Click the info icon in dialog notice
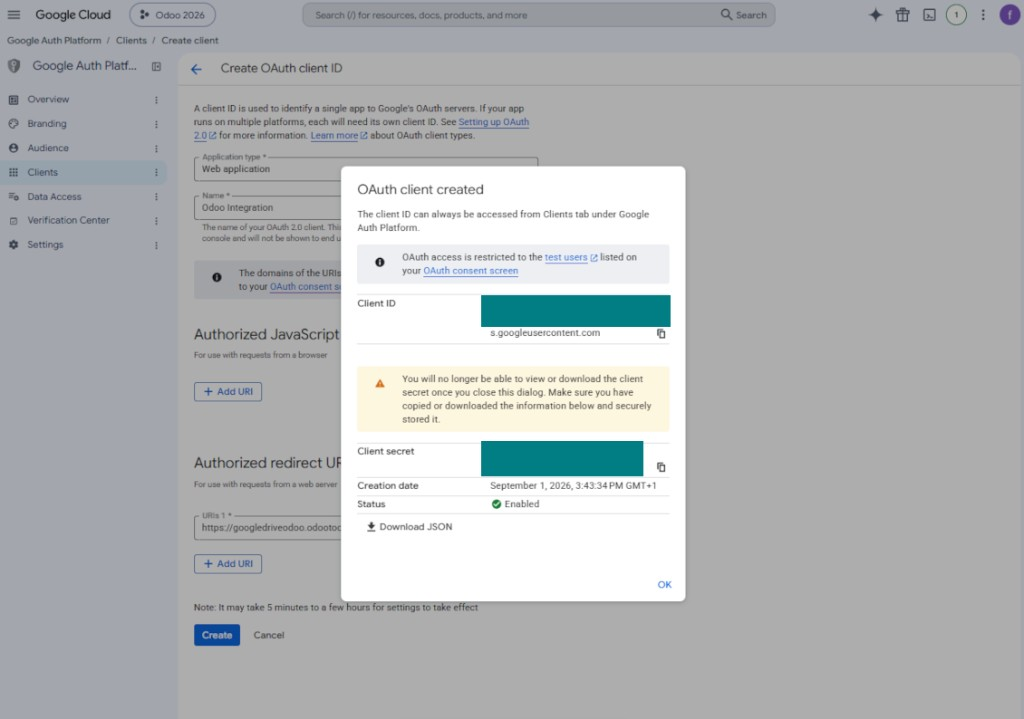The width and height of the screenshot is (1024, 719). tap(379, 263)
